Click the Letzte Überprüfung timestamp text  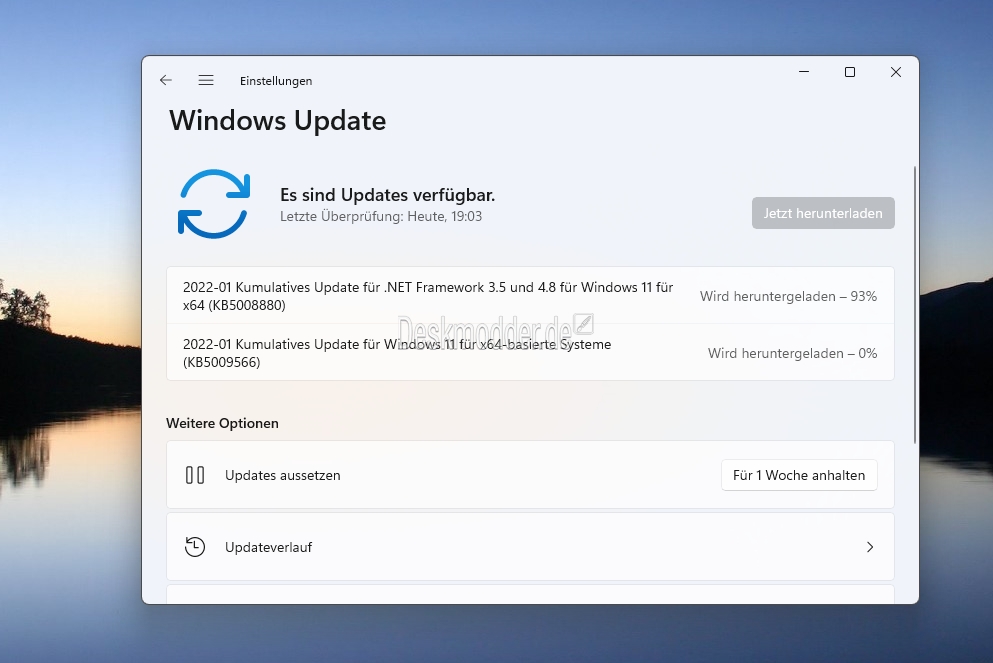coord(381,217)
